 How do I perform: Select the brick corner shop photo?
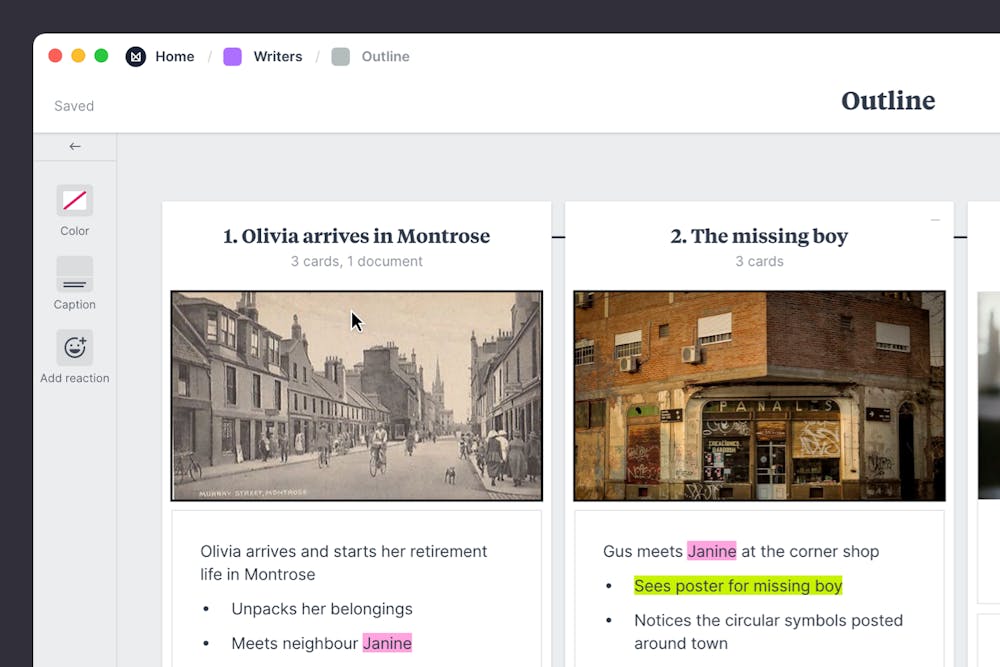pos(759,396)
